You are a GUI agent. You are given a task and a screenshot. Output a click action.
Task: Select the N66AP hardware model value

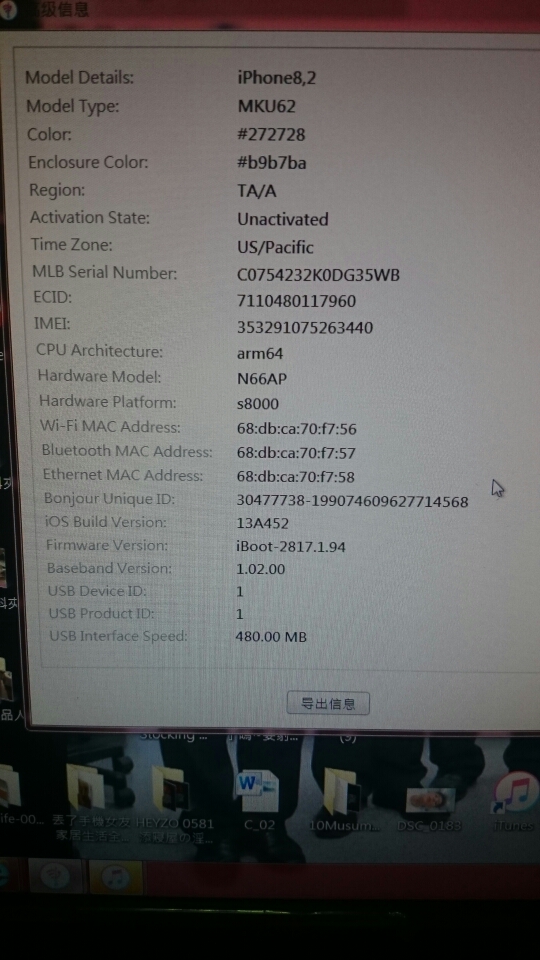click(261, 379)
